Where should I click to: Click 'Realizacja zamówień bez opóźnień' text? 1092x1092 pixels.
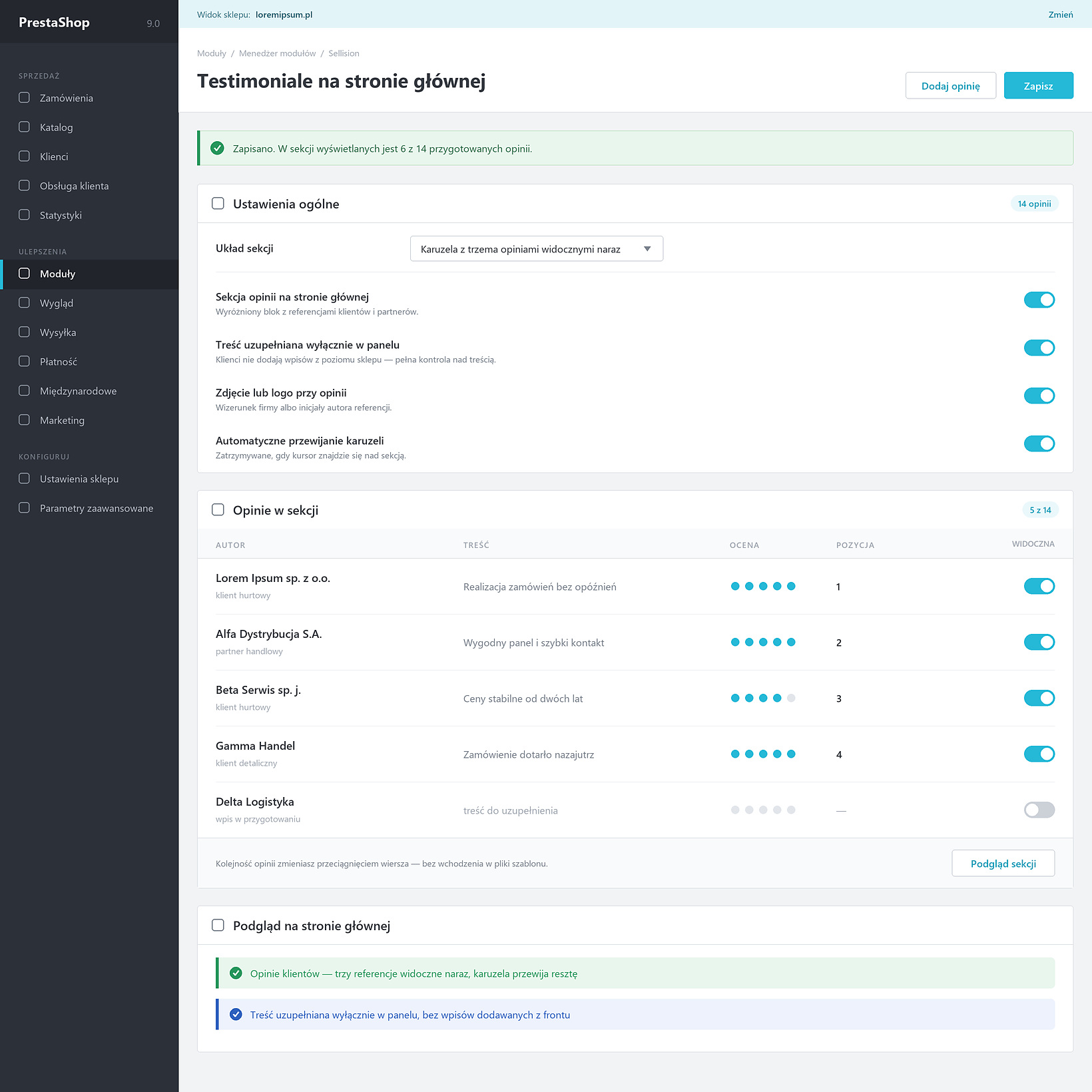tap(540, 587)
